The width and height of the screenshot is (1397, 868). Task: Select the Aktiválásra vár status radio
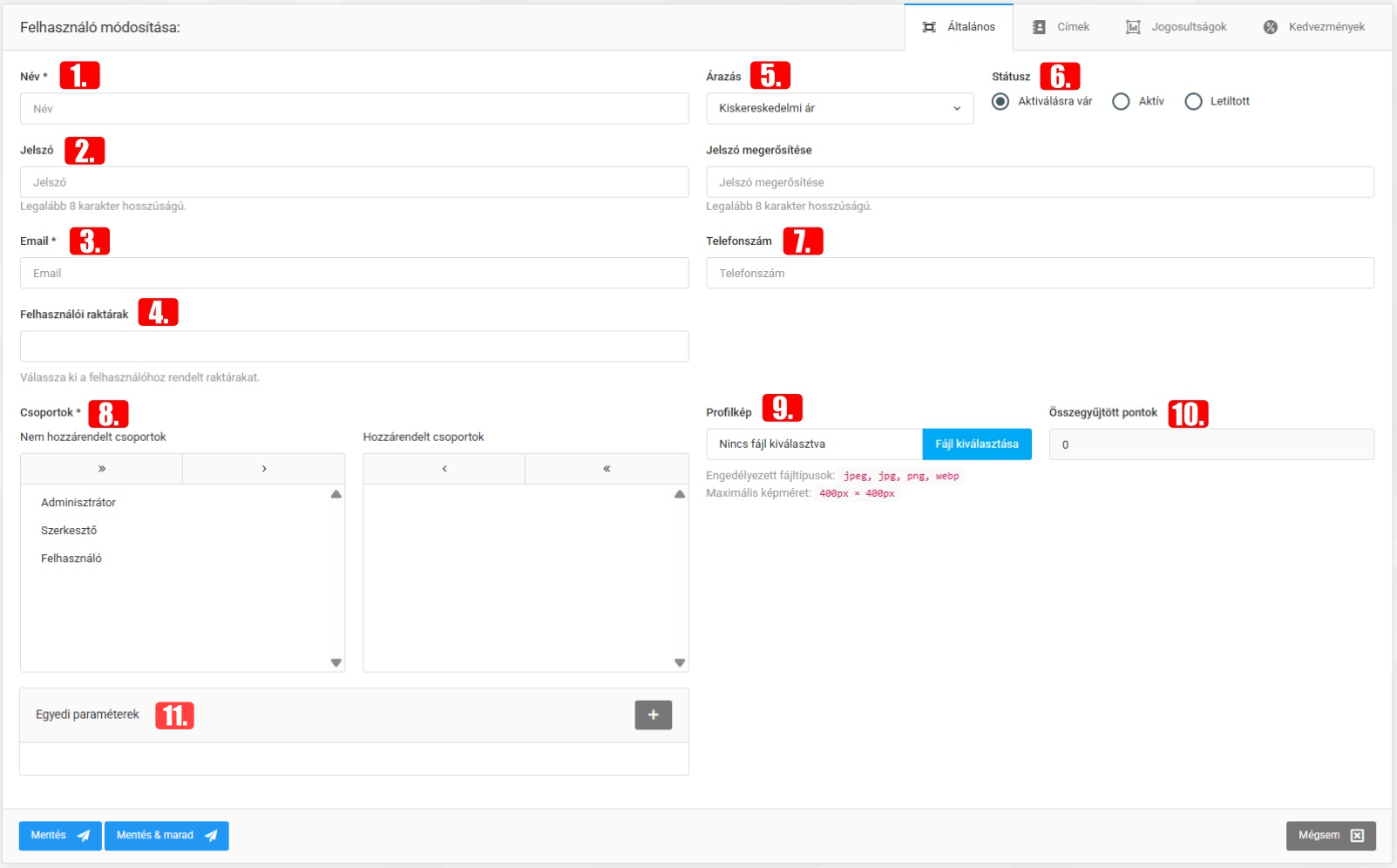[x=1000, y=102]
